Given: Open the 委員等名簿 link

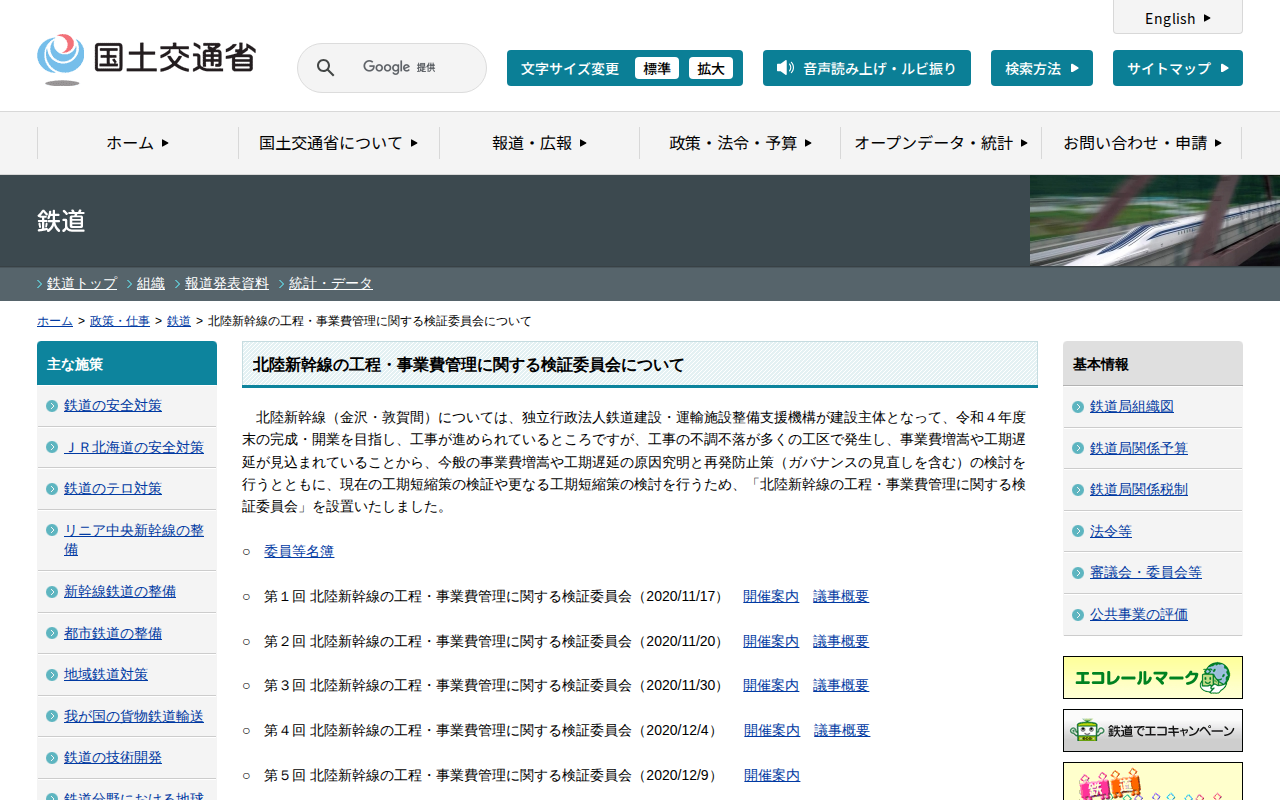Looking at the screenshot, I should [299, 551].
